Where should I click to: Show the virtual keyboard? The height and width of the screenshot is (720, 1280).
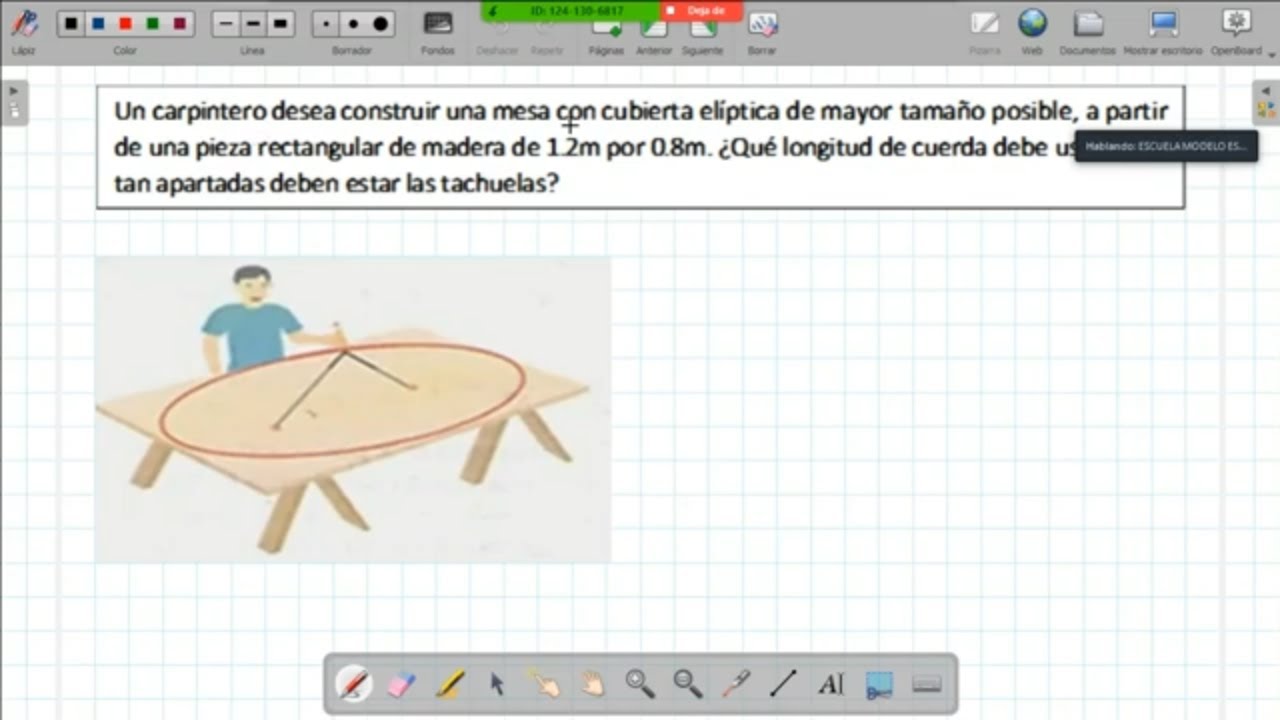927,684
